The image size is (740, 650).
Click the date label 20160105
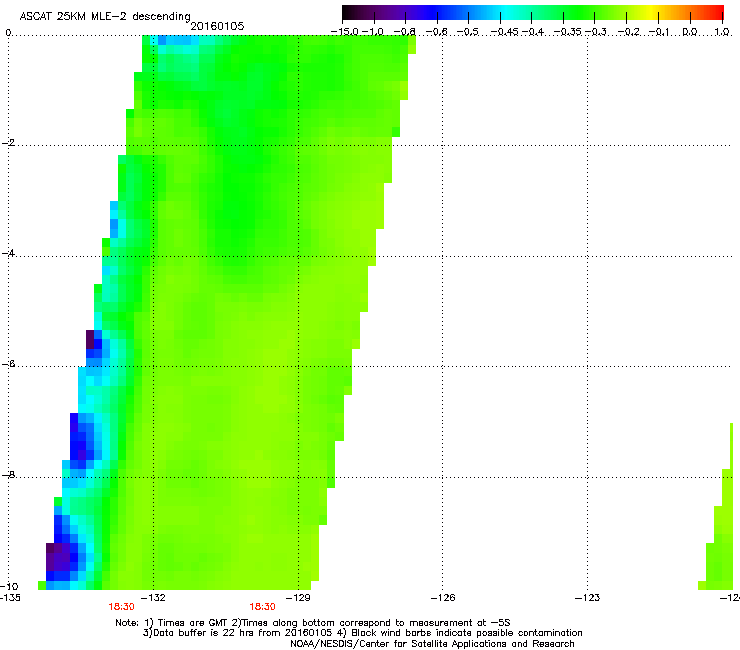217,26
